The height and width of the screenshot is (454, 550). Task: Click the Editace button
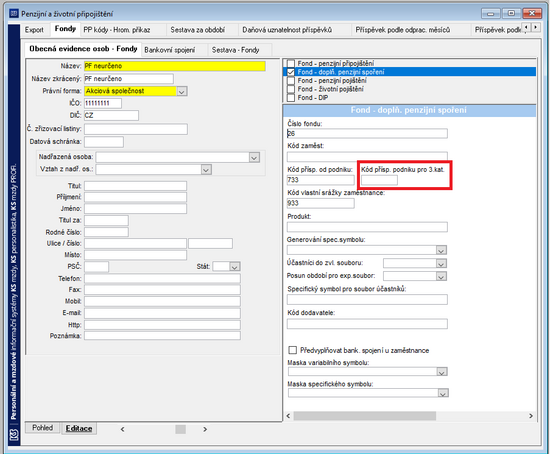[x=79, y=428]
